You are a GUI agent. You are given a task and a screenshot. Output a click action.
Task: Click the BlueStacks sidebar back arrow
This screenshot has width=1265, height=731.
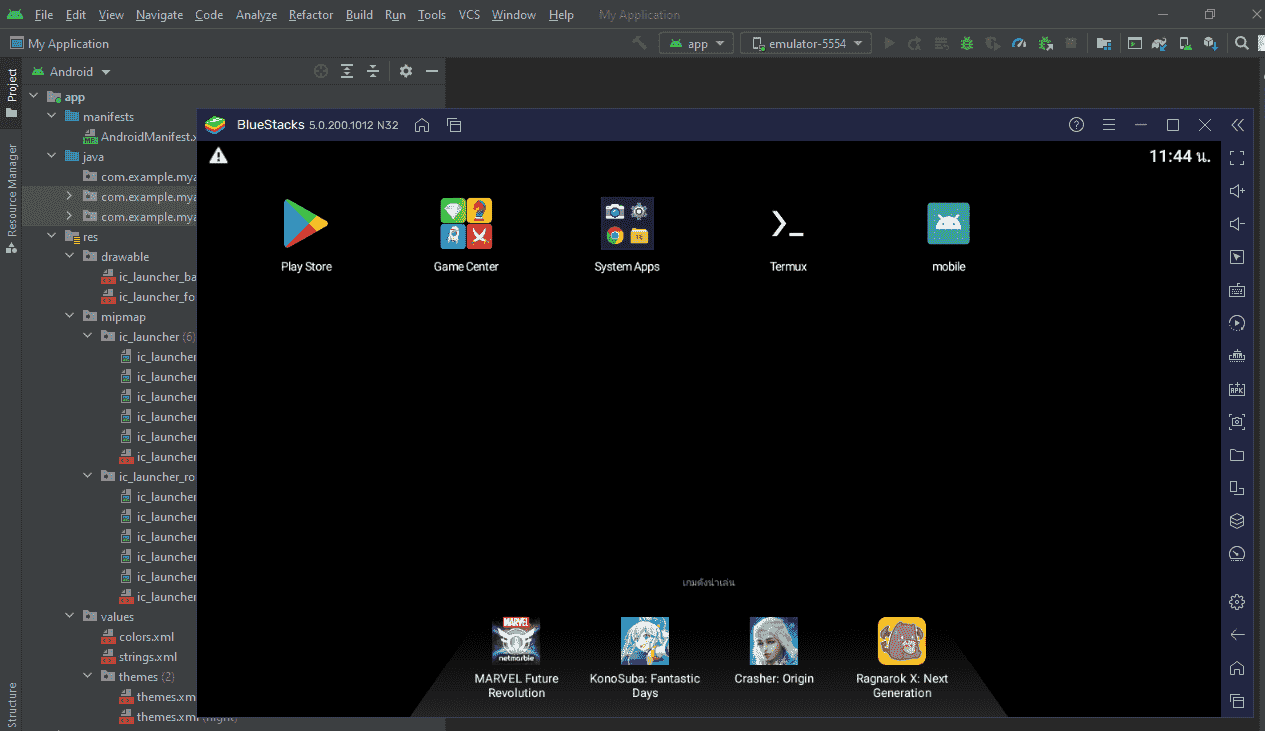[1237, 635]
